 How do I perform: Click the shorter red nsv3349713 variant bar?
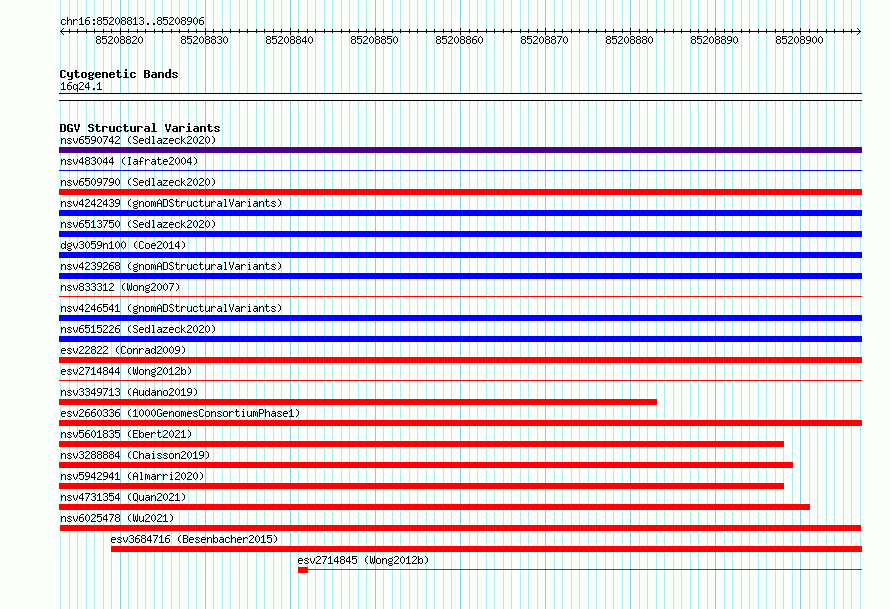(x=358, y=402)
